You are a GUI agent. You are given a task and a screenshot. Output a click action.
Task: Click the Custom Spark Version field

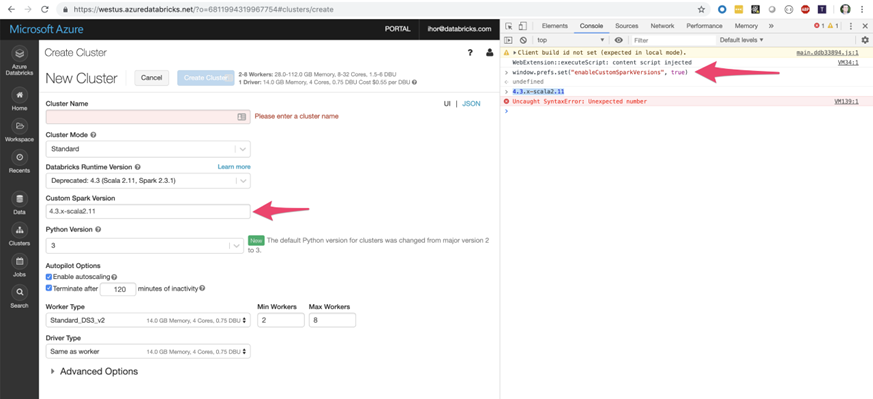[148, 211]
